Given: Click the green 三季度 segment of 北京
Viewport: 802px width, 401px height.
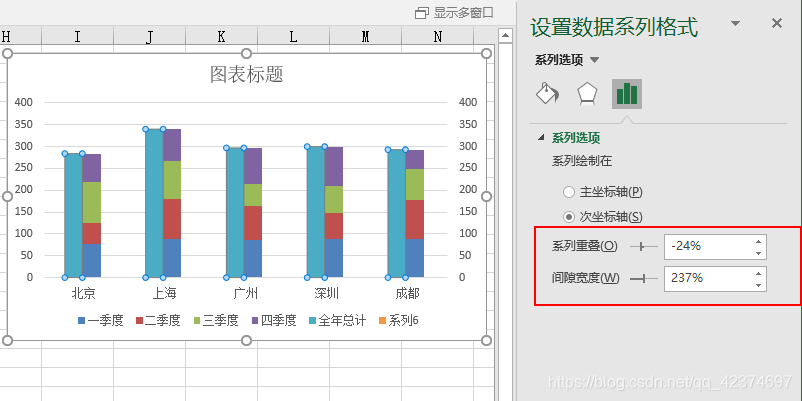Looking at the screenshot, I should click(92, 203).
